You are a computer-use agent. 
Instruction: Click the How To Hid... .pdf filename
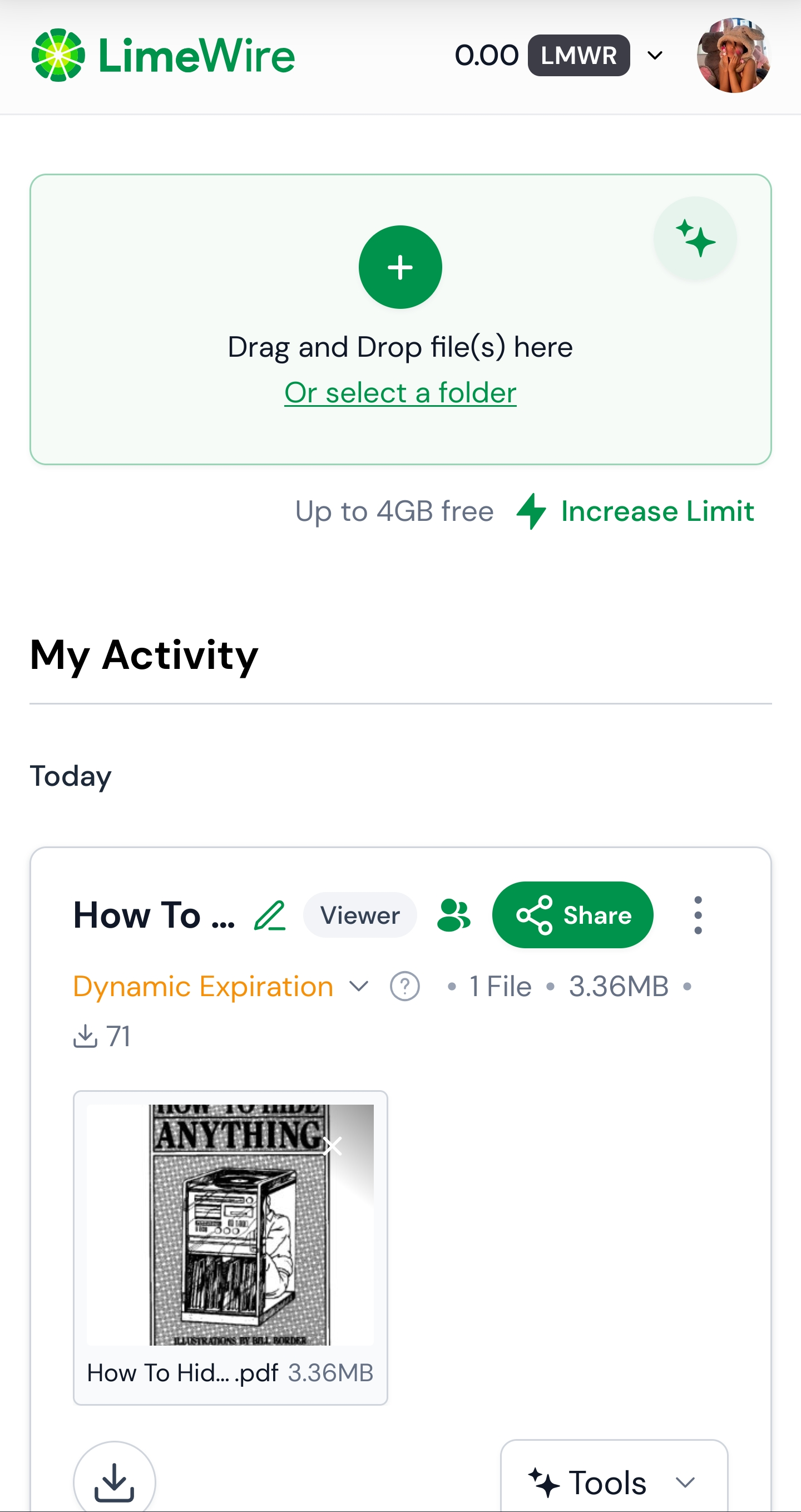click(x=182, y=1373)
